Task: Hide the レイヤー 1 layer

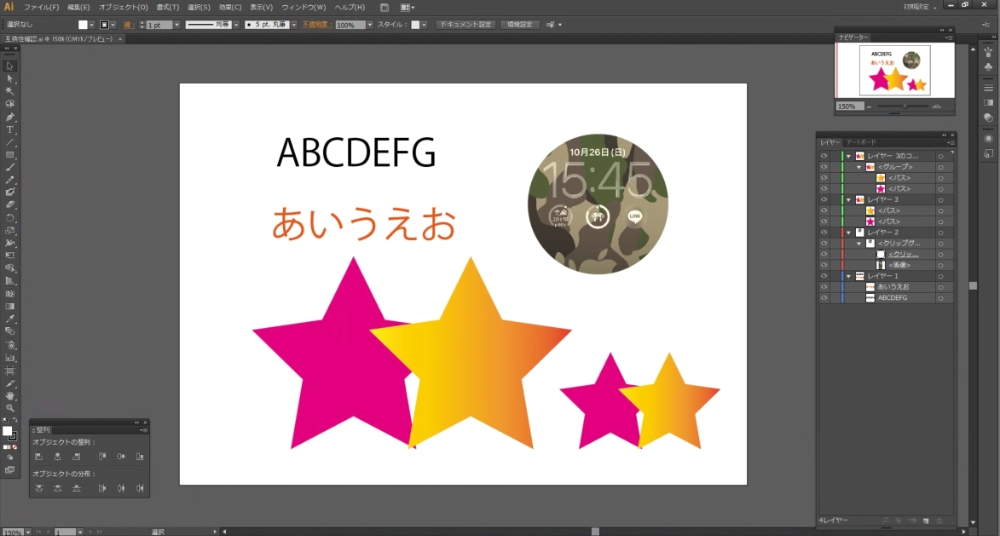Action: 824,276
